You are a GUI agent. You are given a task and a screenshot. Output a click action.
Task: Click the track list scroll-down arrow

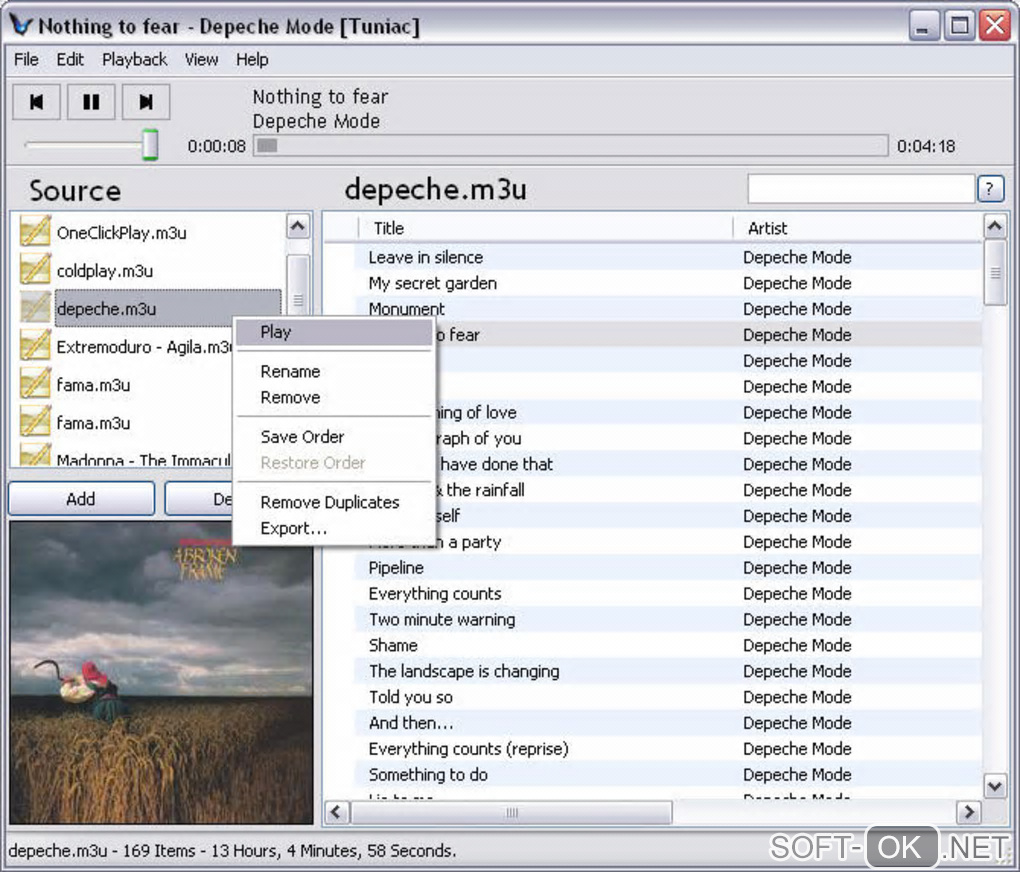[995, 786]
